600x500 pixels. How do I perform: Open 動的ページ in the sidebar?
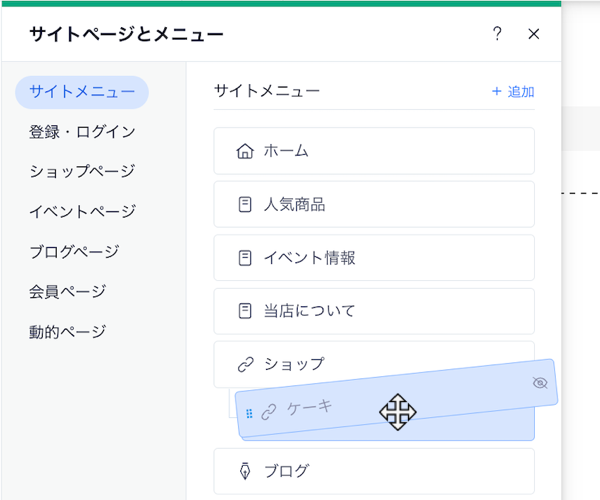click(67, 332)
